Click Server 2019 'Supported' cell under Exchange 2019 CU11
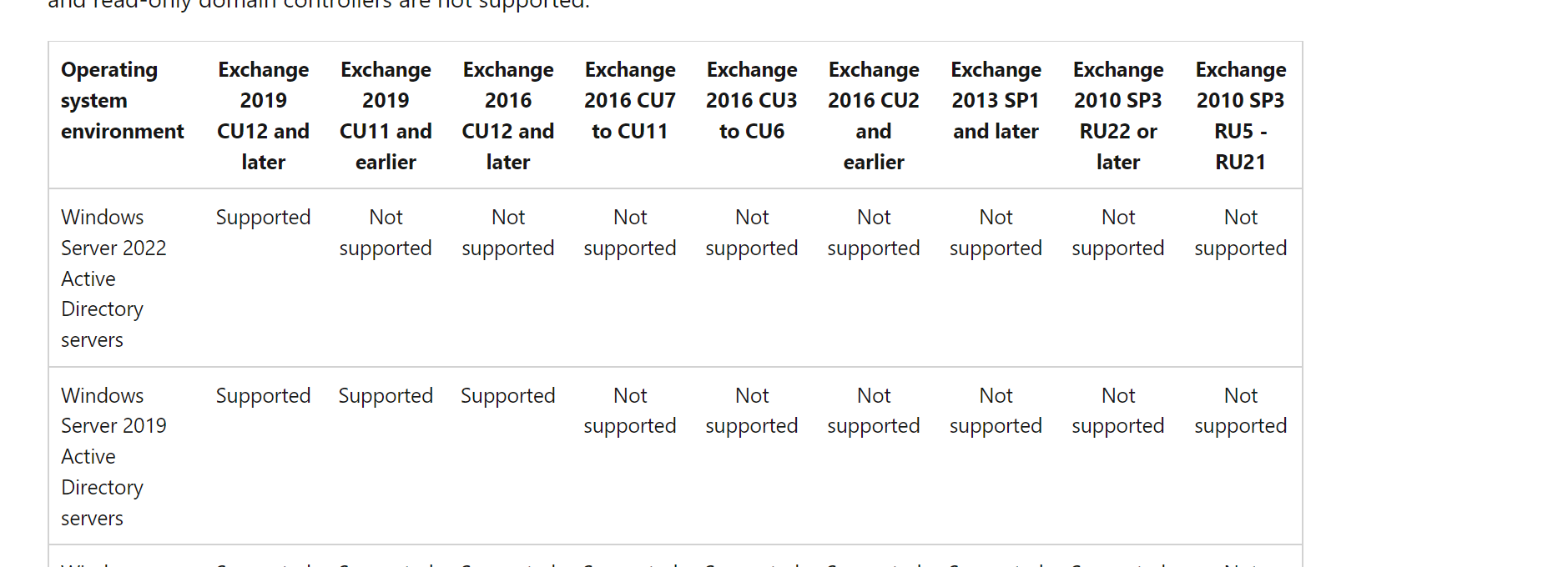 point(386,396)
